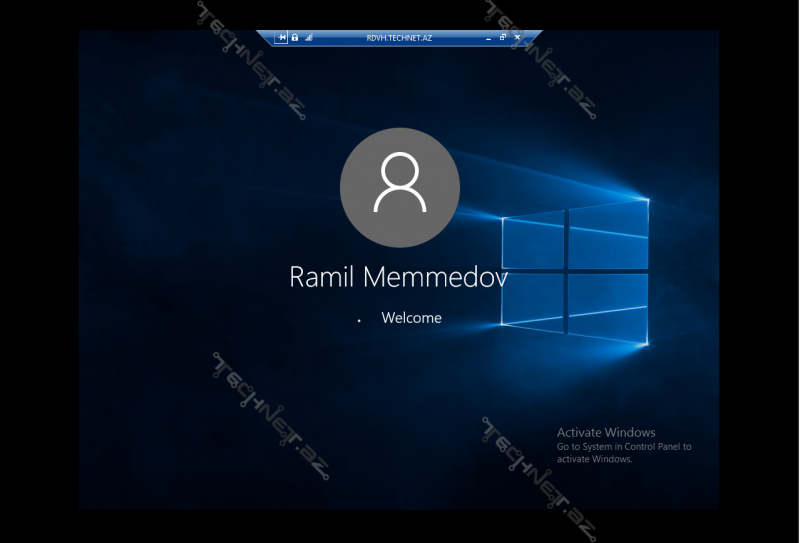Screen dimensions: 800x543
Task: Click the RDVH.TECHNET.AZ connection bar title
Action: 399,37
